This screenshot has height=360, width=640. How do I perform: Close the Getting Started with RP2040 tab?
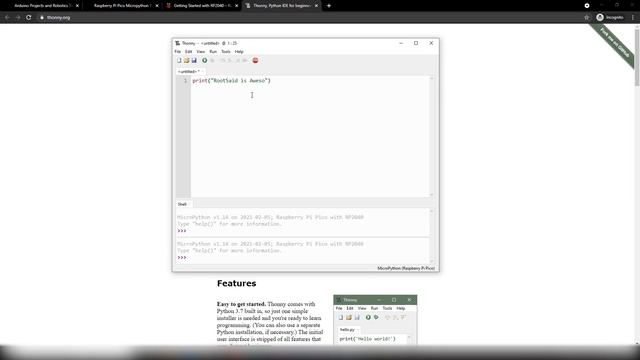[237, 6]
